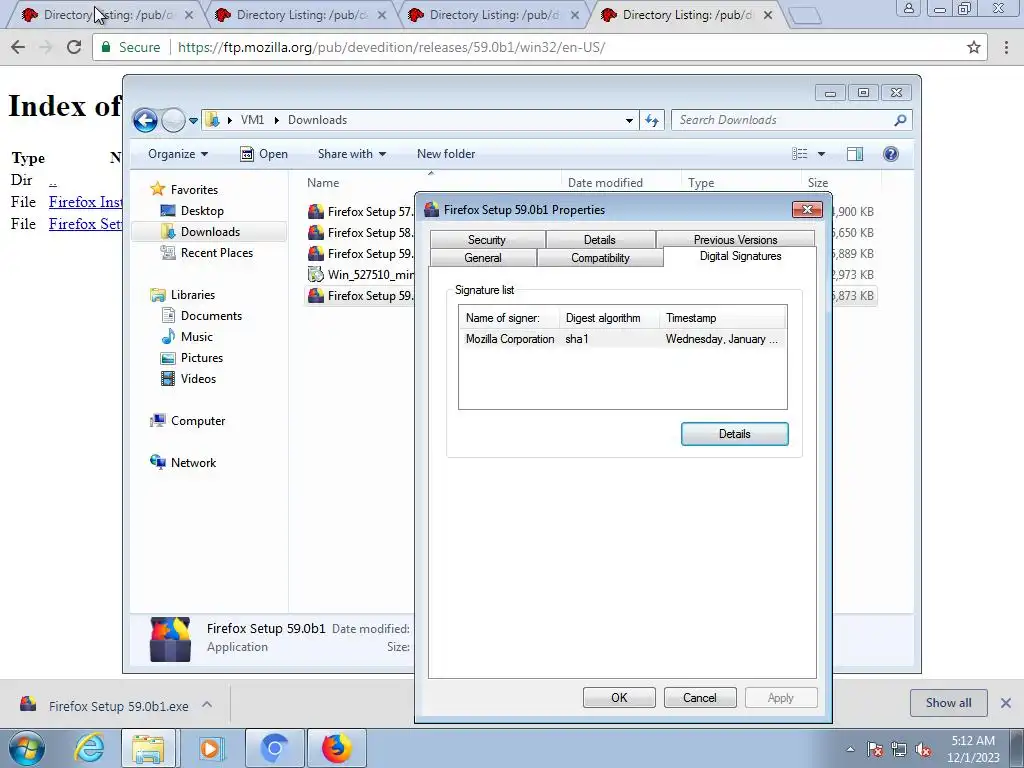The height and width of the screenshot is (768, 1024).
Task: Click the Explorer refresh address button
Action: [652, 120]
